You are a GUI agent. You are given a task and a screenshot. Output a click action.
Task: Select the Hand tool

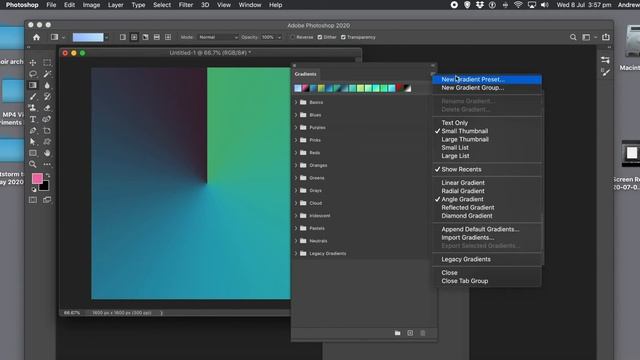point(47,153)
